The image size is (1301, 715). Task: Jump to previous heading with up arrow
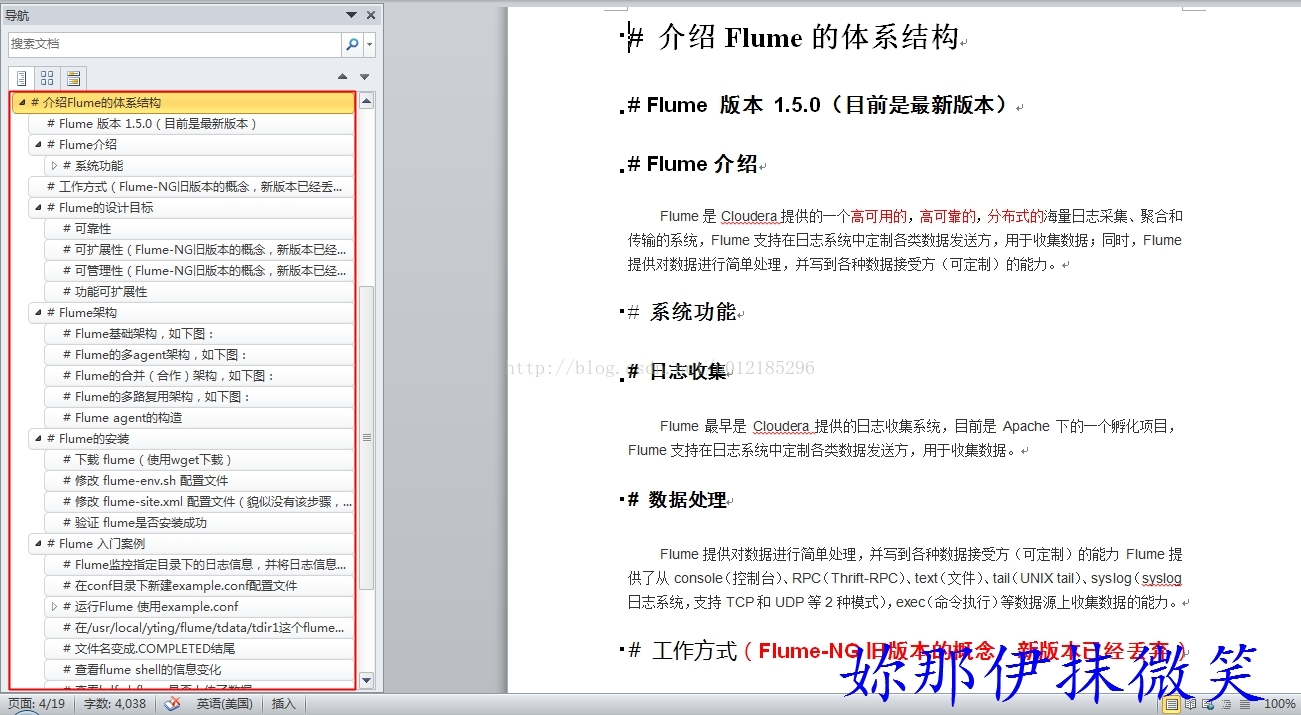(343, 77)
